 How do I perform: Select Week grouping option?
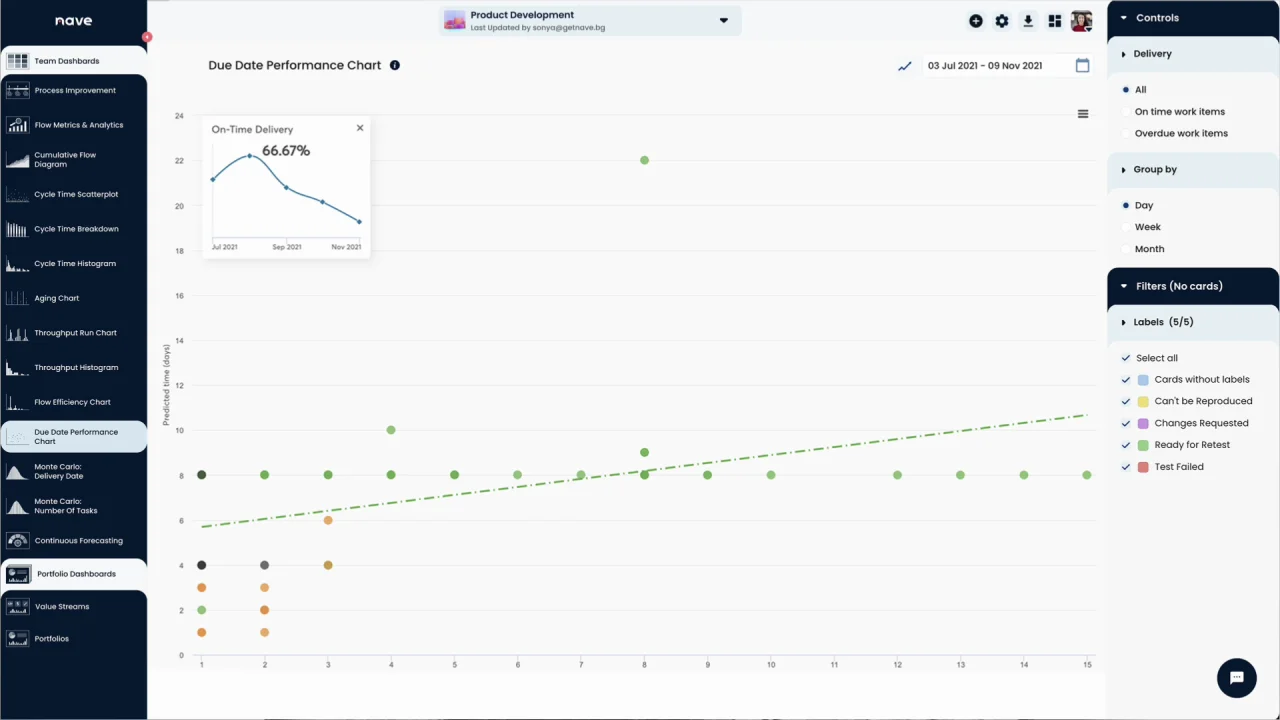click(x=1147, y=227)
